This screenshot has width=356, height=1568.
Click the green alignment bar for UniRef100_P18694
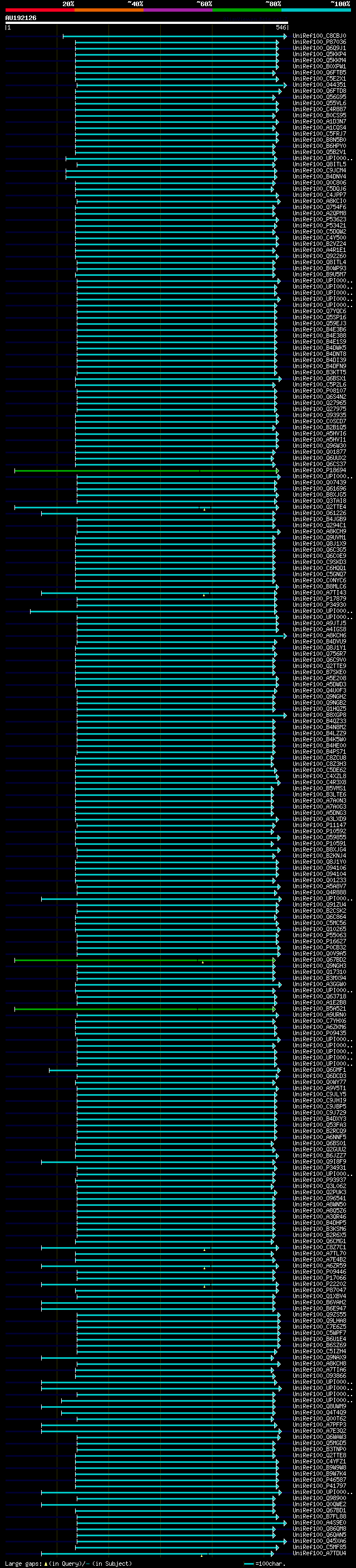pos(146,471)
